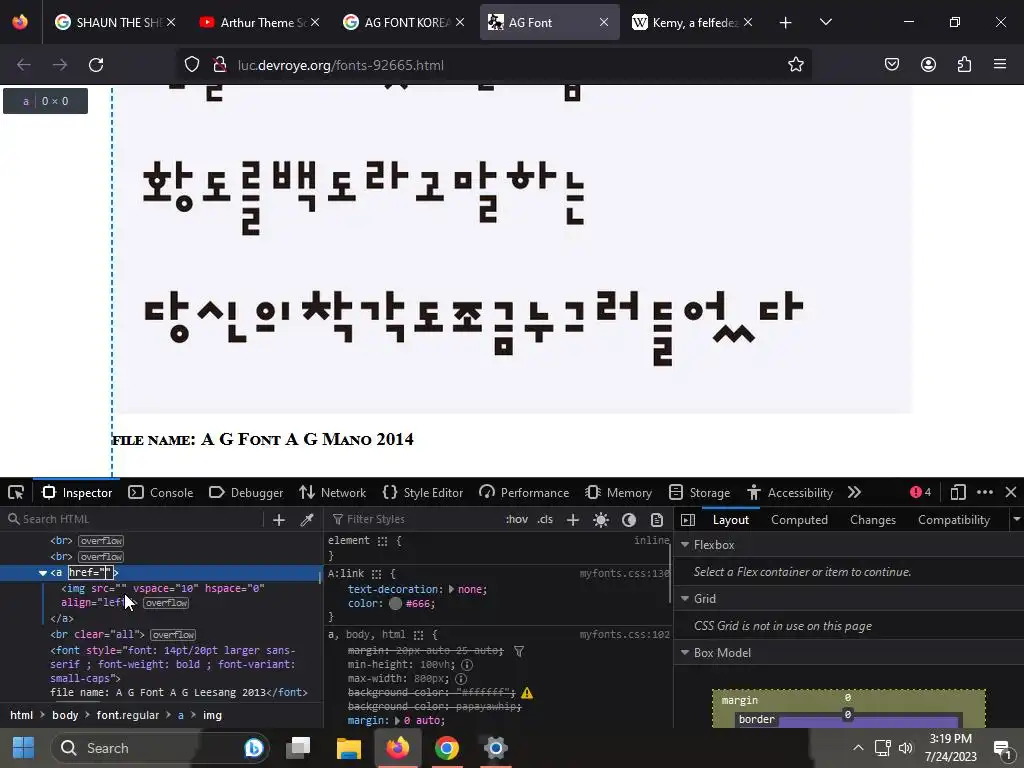This screenshot has height=768, width=1024.
Task: Open the Network tab
Action: (x=332, y=492)
